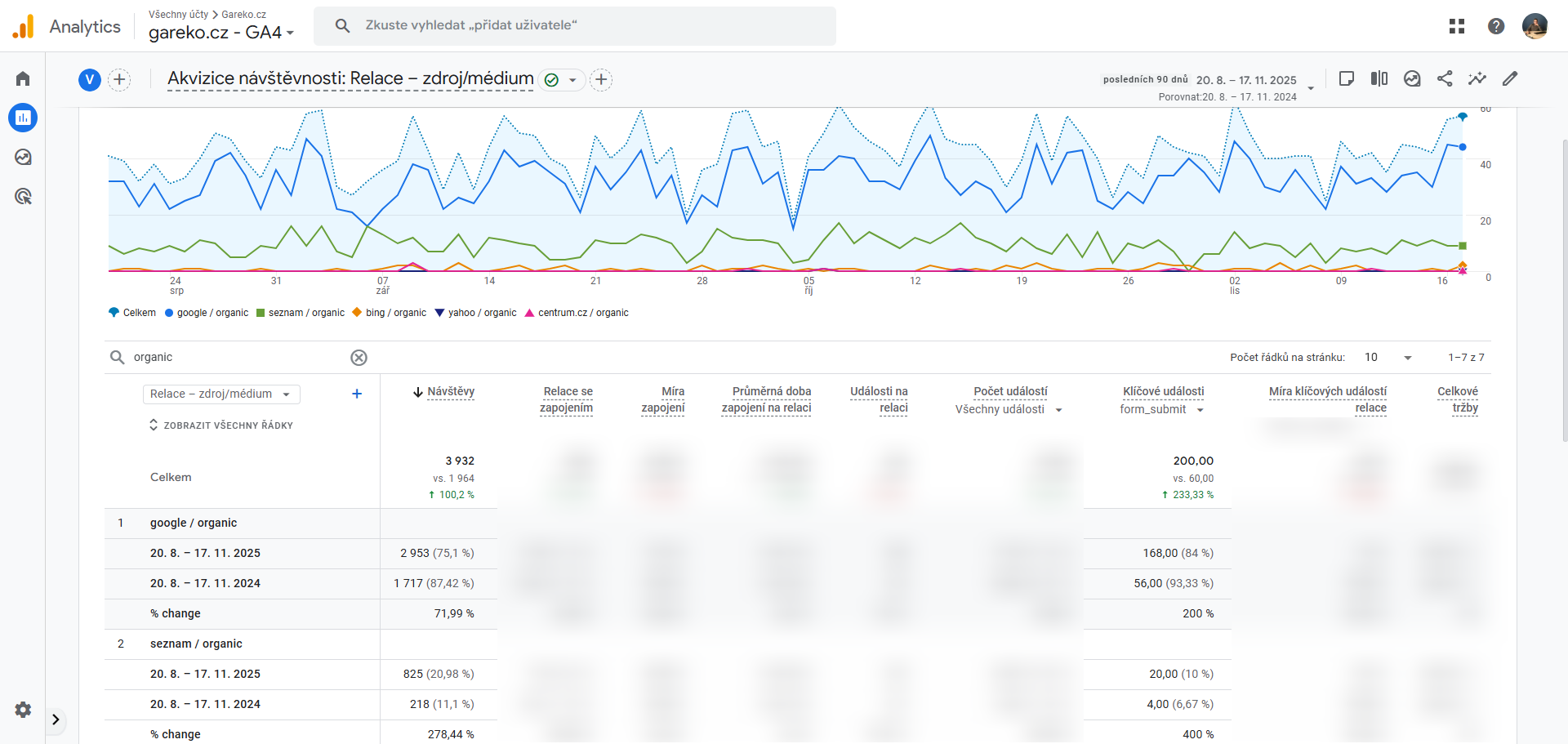1568x744 pixels.
Task: Open the Google apps grid icon
Action: click(x=1457, y=26)
